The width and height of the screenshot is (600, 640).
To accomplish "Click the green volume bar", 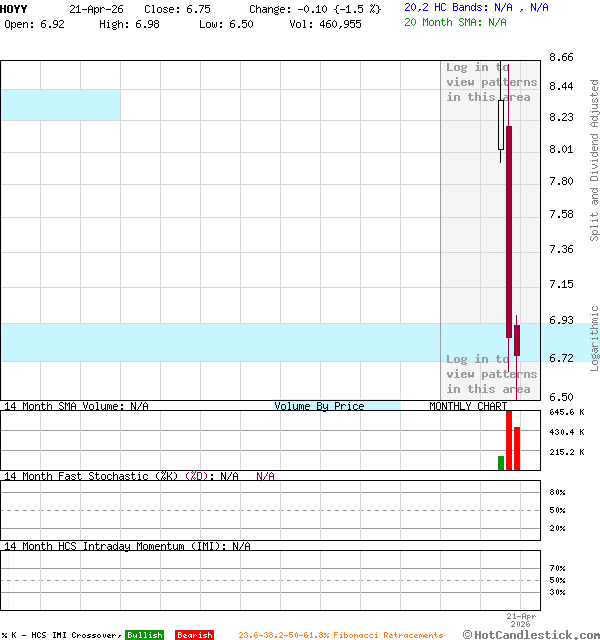I will (501, 462).
